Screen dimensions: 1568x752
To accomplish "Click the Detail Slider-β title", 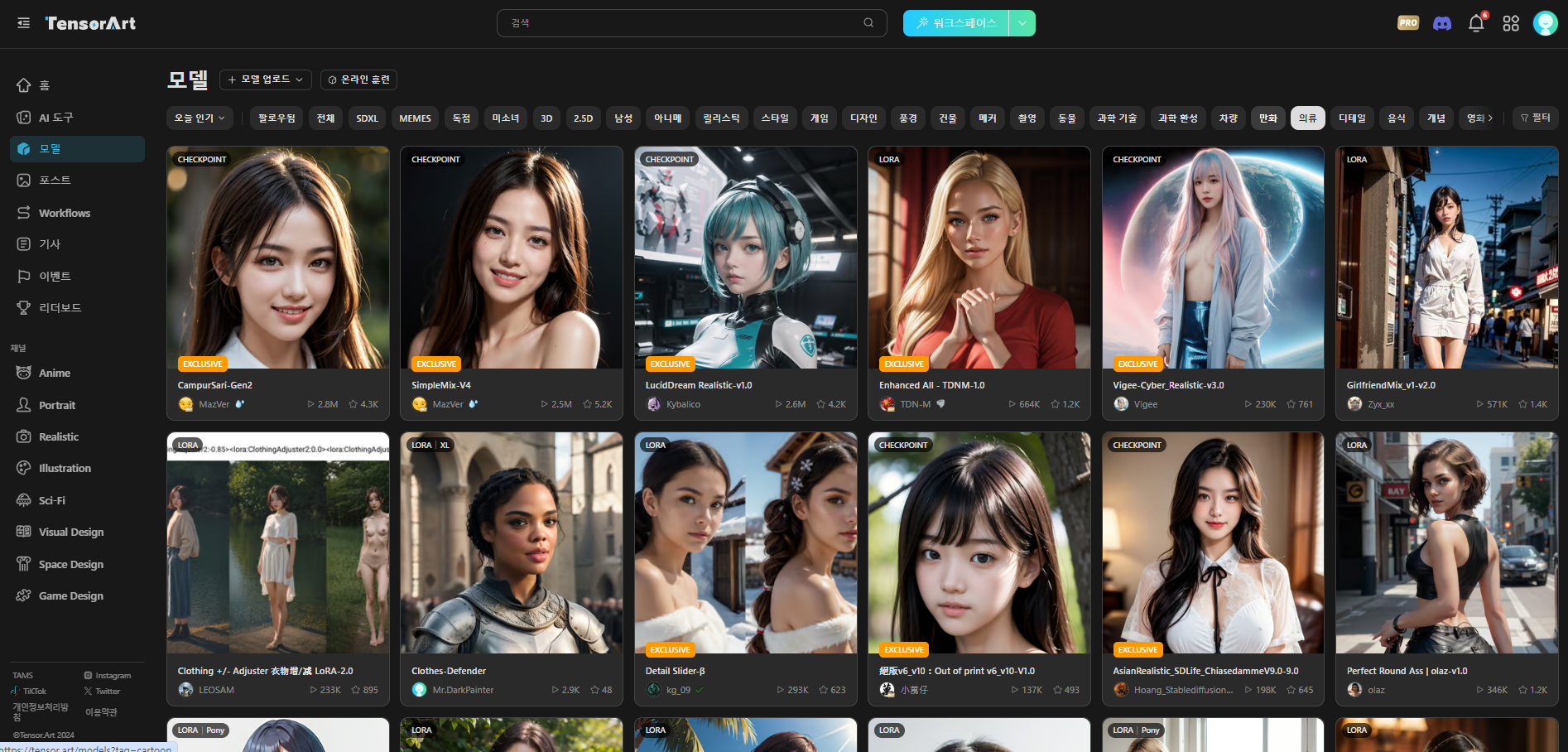I will coord(676,671).
